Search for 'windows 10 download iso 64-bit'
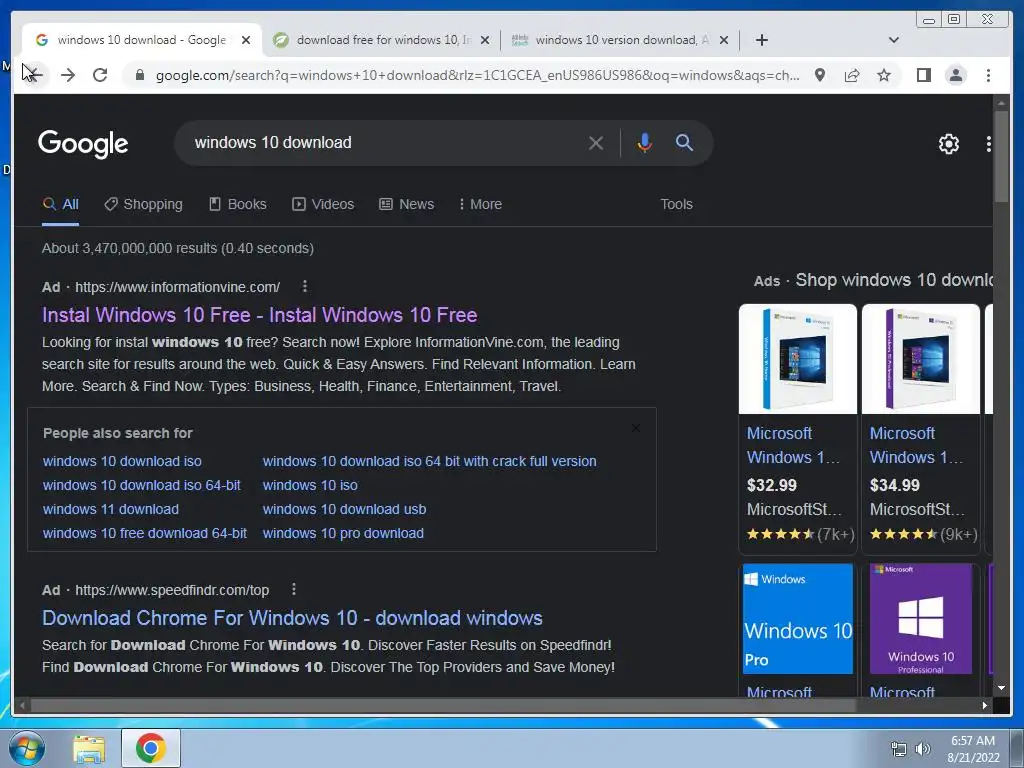 [142, 485]
